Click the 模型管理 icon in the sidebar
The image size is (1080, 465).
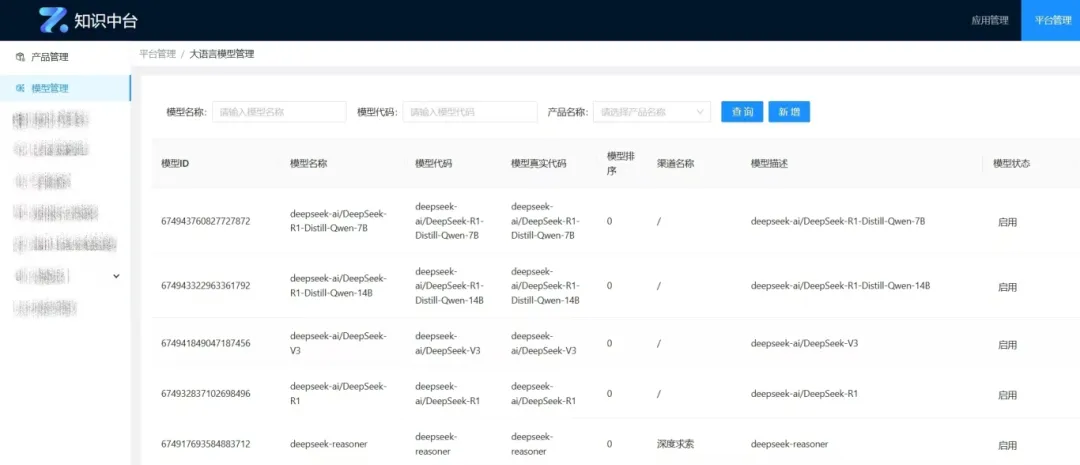(x=20, y=88)
